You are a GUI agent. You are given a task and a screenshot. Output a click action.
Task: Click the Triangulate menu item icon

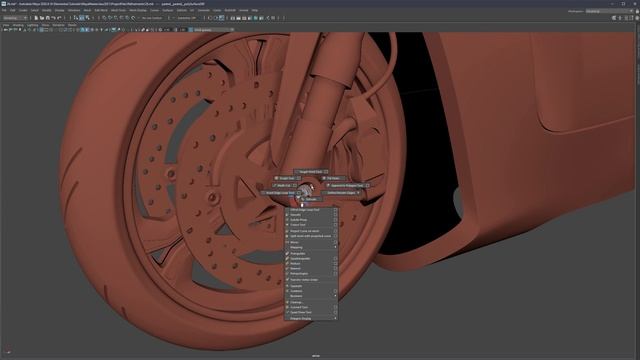[x=287, y=253]
